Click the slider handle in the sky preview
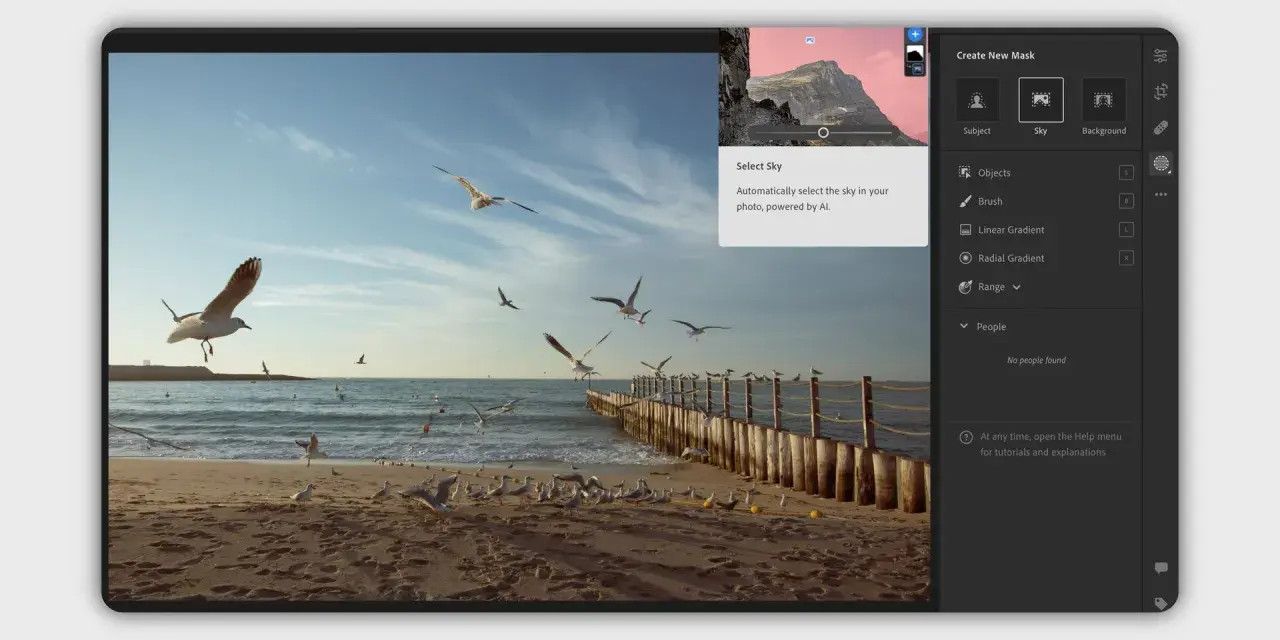 (x=823, y=132)
